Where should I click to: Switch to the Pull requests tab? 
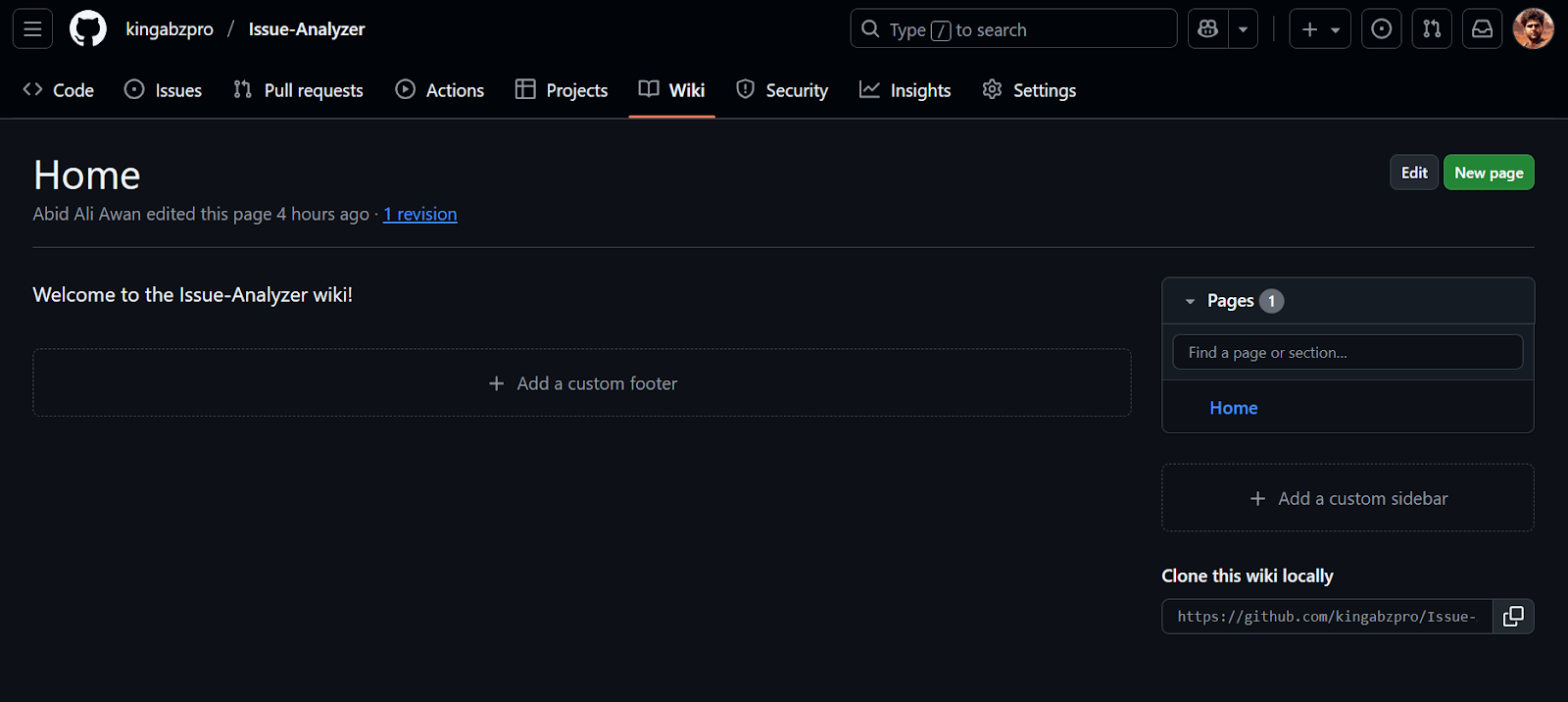coord(299,90)
